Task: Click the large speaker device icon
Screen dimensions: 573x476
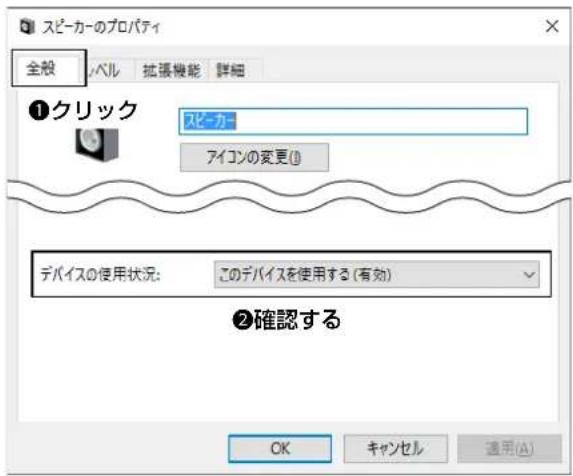Action: (97, 144)
